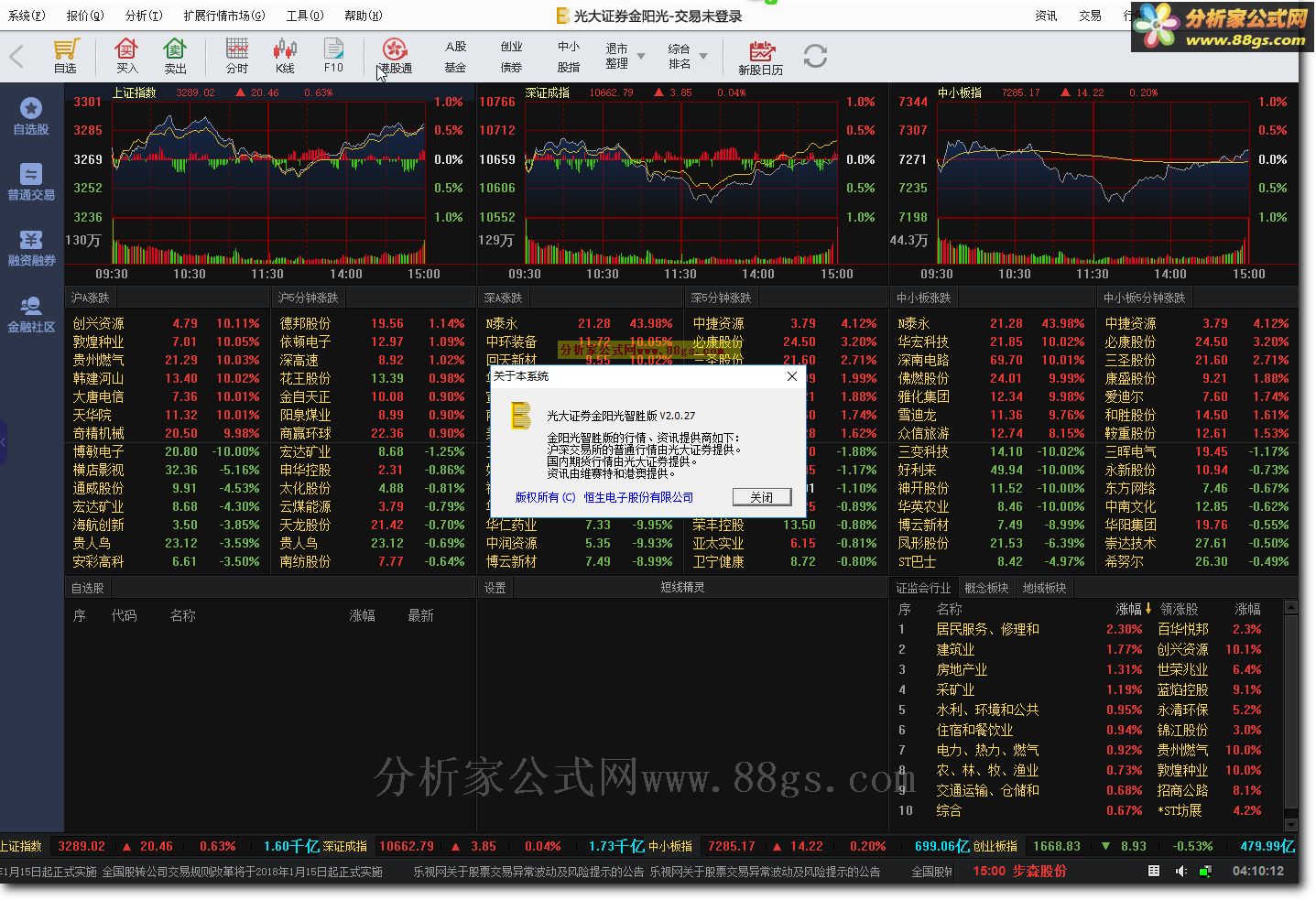Sort by the 涨幅 column with arrow
1316x900 pixels.
pyautogui.click(x=1134, y=609)
